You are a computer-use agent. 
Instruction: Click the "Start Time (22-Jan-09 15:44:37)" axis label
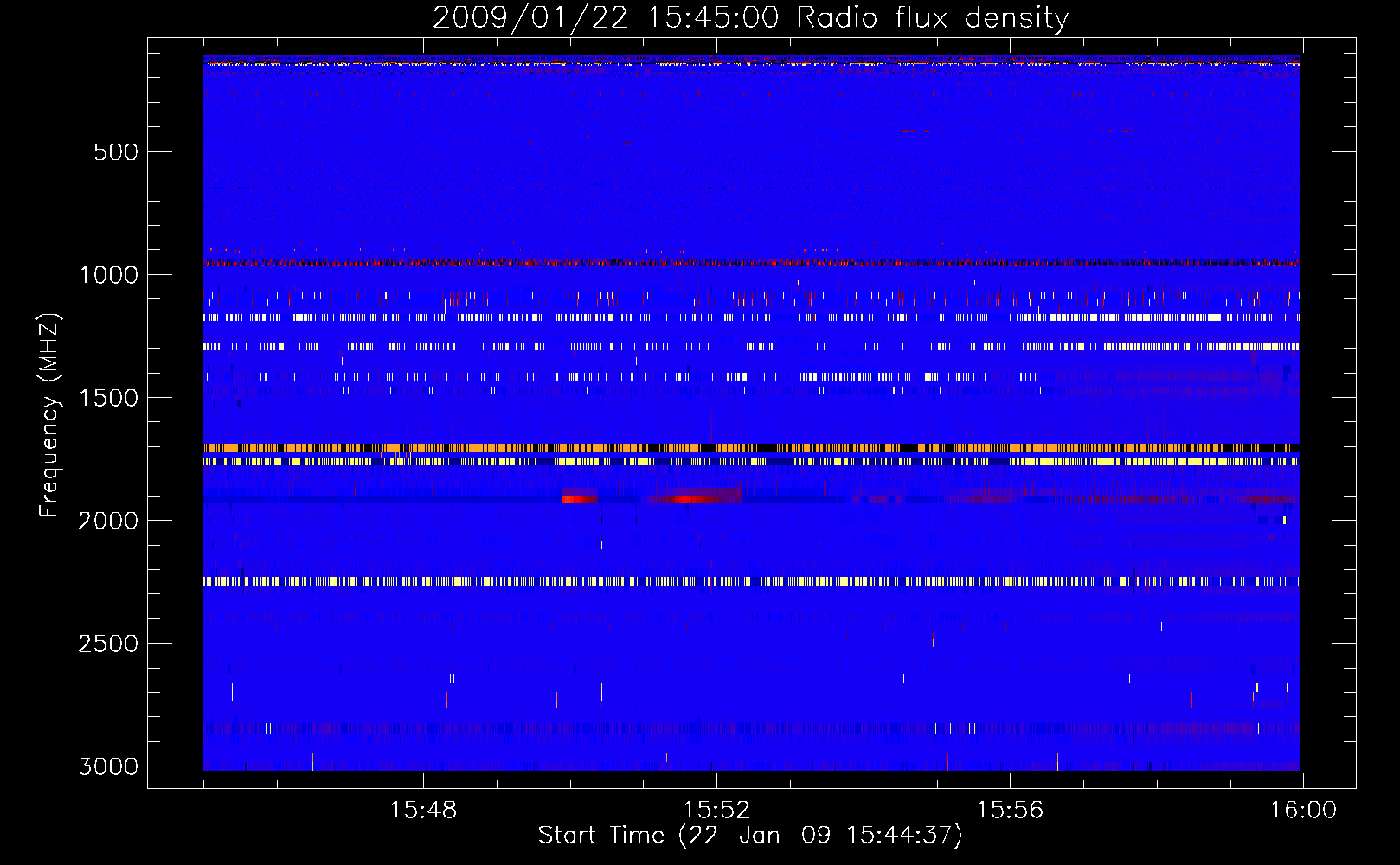pyautogui.click(x=750, y=836)
